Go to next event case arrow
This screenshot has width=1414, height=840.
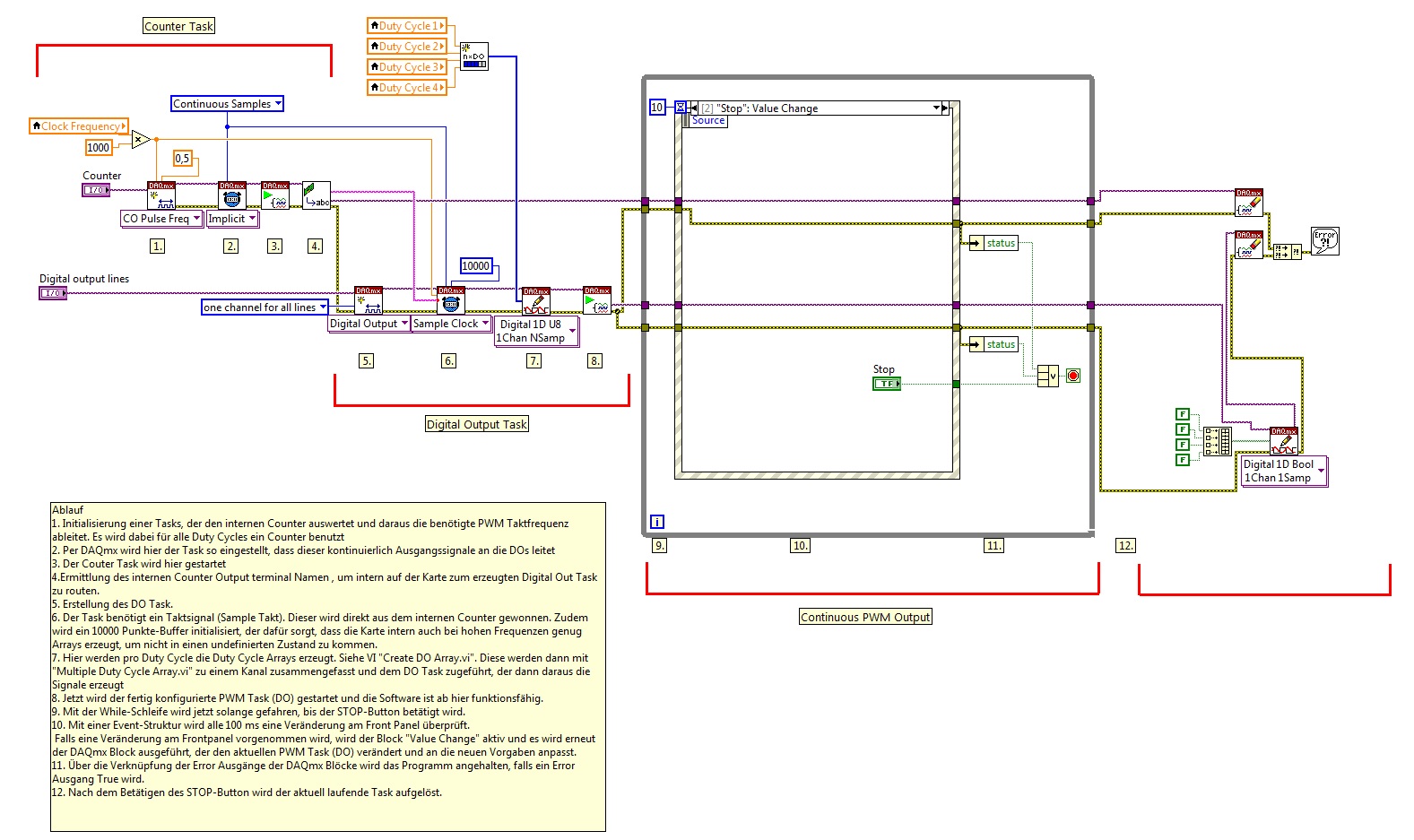[945, 108]
